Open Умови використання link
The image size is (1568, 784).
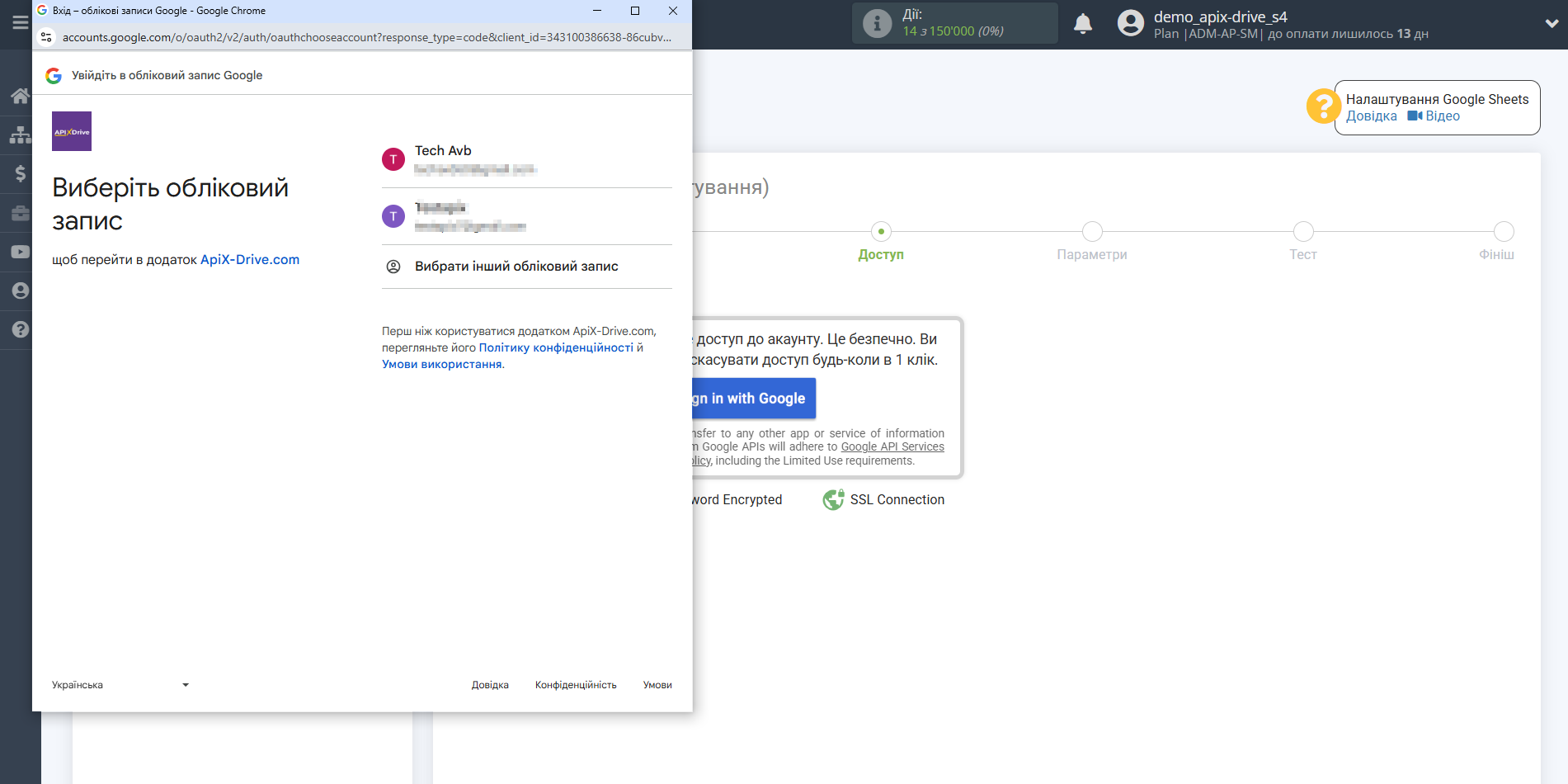coord(442,365)
